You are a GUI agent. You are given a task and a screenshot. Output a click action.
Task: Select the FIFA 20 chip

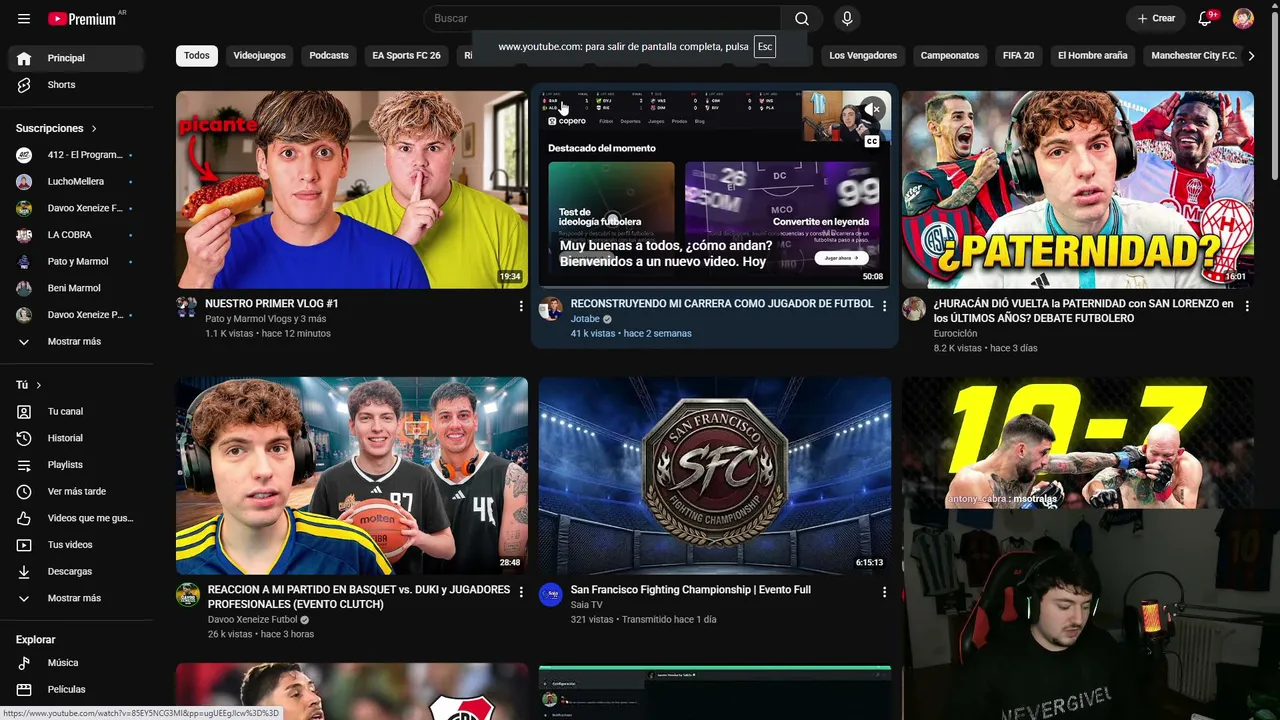(1018, 56)
